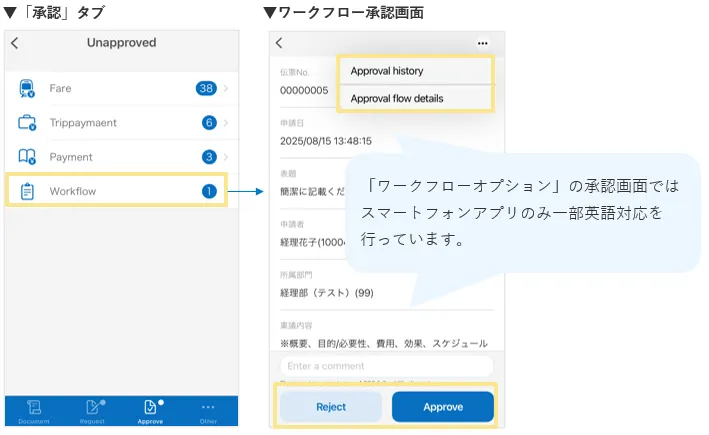Screen dimensions: 709x435
Task: Expand the Fare row chevron
Action: coord(226,89)
